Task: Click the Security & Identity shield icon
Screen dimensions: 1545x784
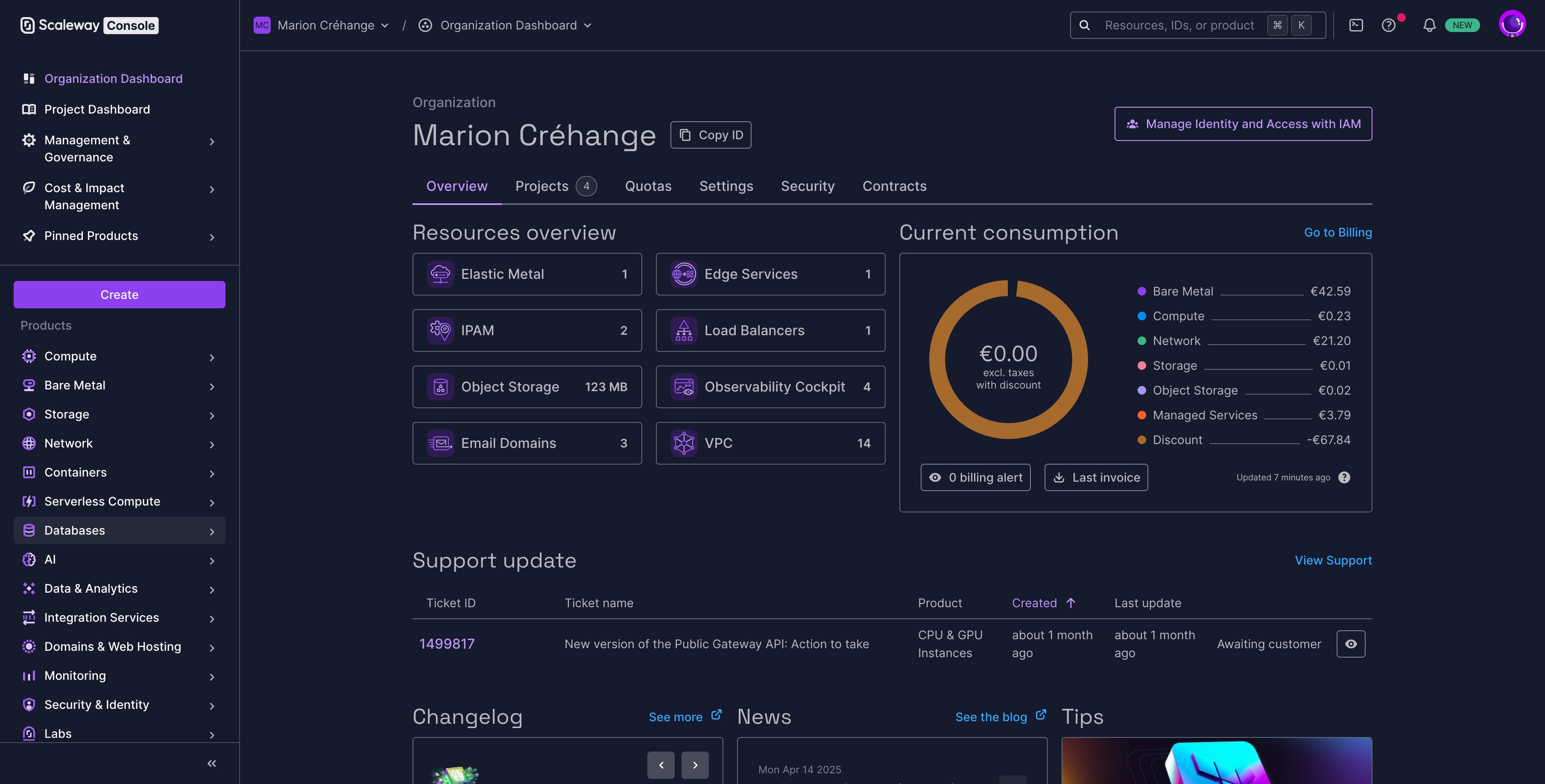Action: click(x=29, y=705)
